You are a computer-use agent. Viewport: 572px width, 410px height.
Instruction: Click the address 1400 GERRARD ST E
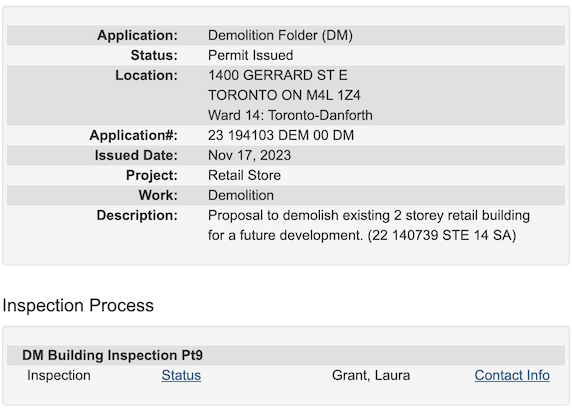click(x=278, y=75)
